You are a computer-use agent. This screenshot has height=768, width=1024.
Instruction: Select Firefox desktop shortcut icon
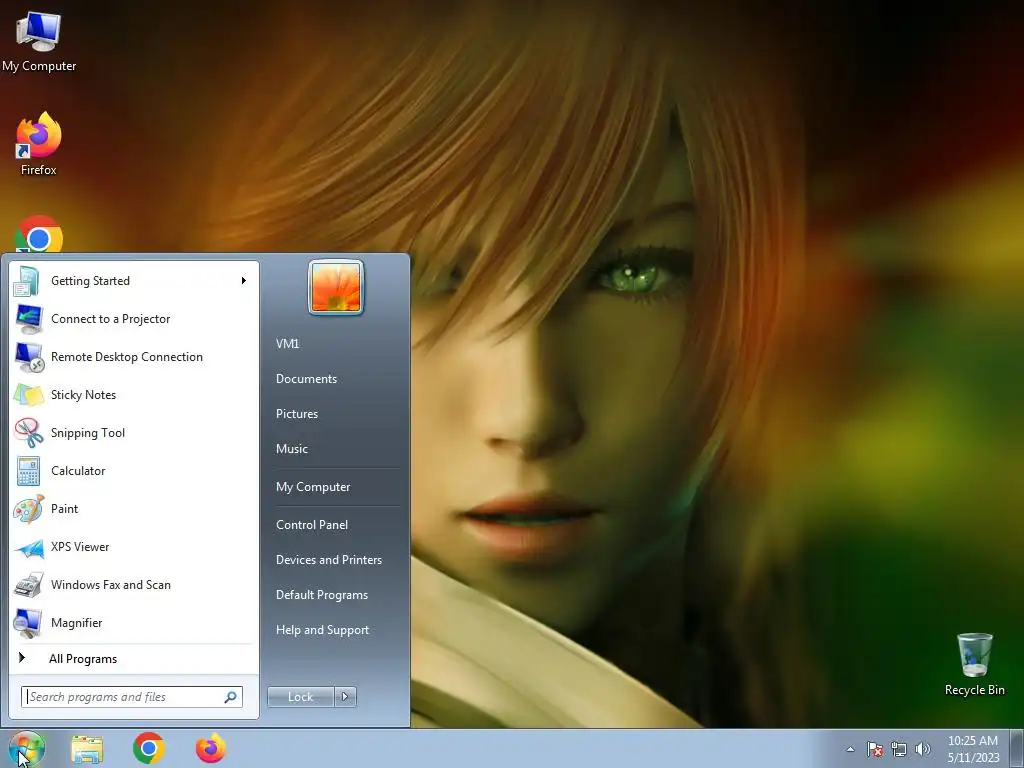pyautogui.click(x=39, y=135)
